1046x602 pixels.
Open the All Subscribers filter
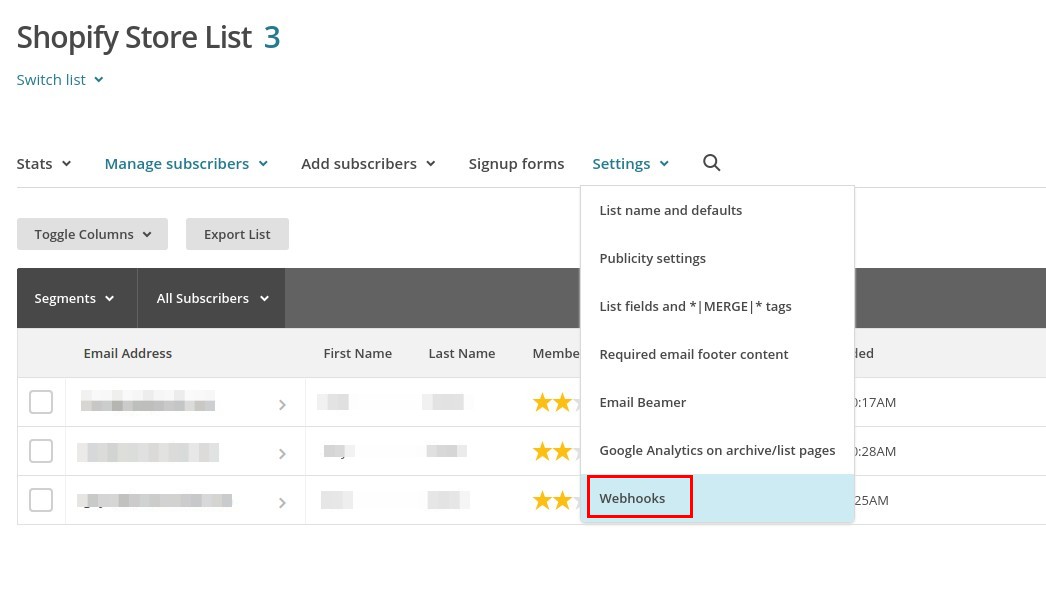211,298
